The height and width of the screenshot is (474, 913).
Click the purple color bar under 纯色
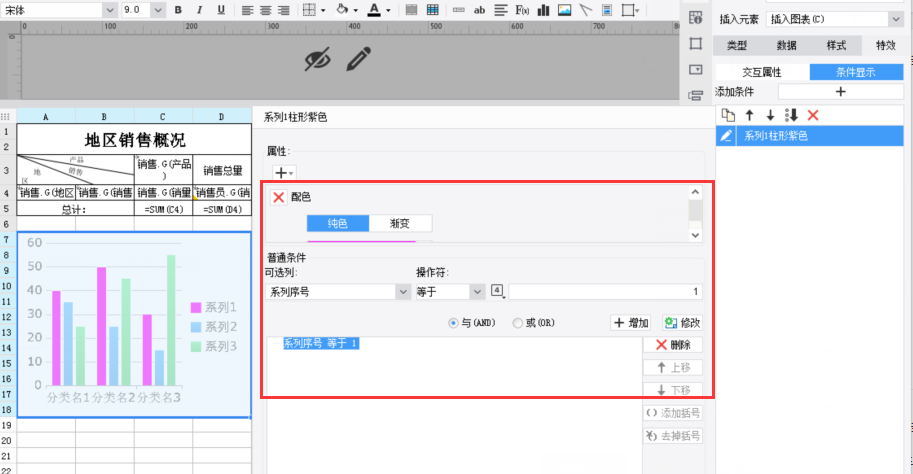(x=362, y=240)
